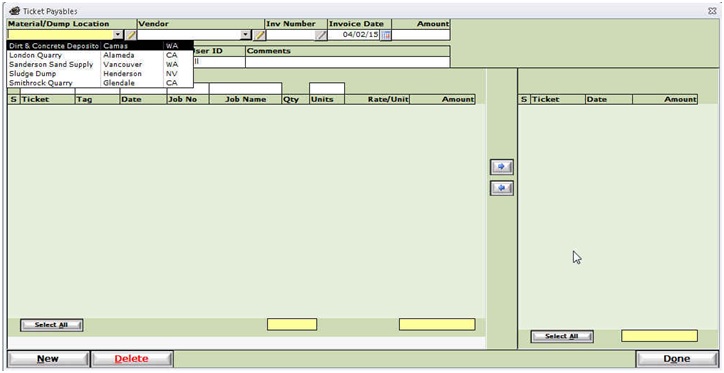Click the pencil icon beside Inv Number

point(321,35)
